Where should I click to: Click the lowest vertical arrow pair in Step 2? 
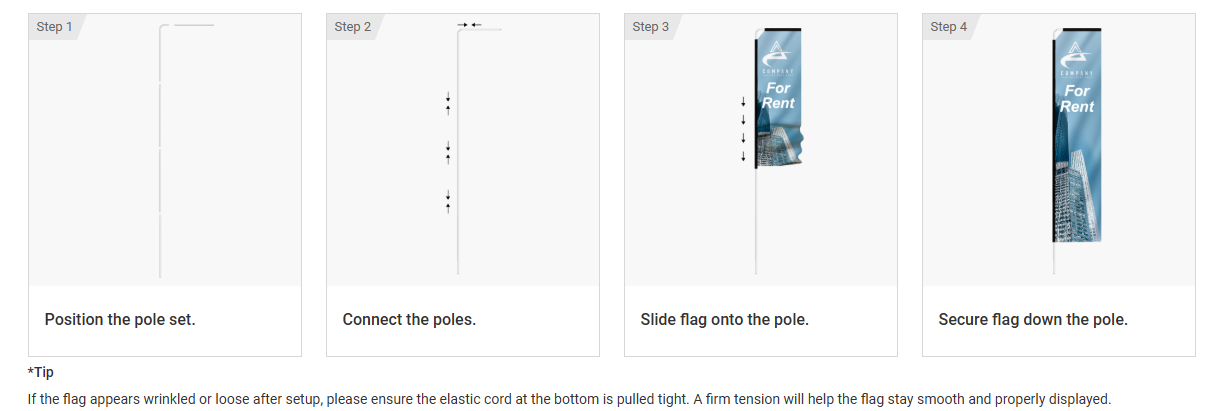click(x=448, y=201)
